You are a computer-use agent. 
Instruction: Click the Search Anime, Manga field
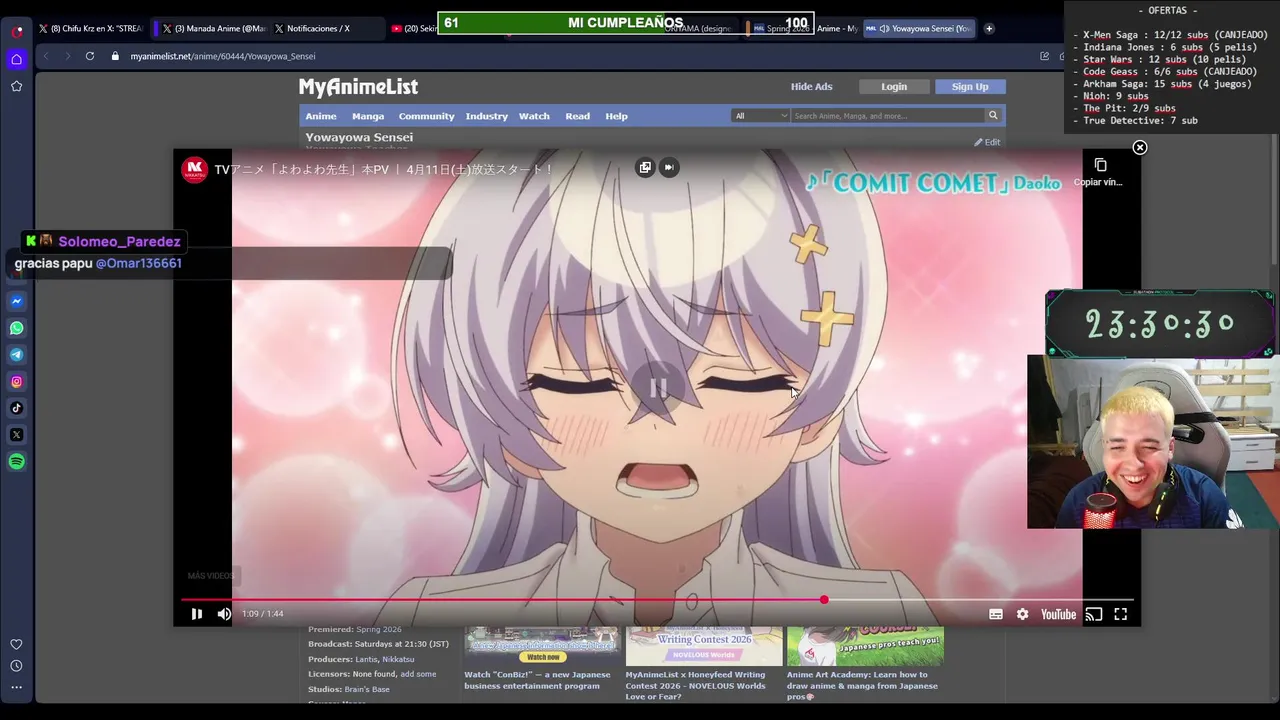click(887, 116)
